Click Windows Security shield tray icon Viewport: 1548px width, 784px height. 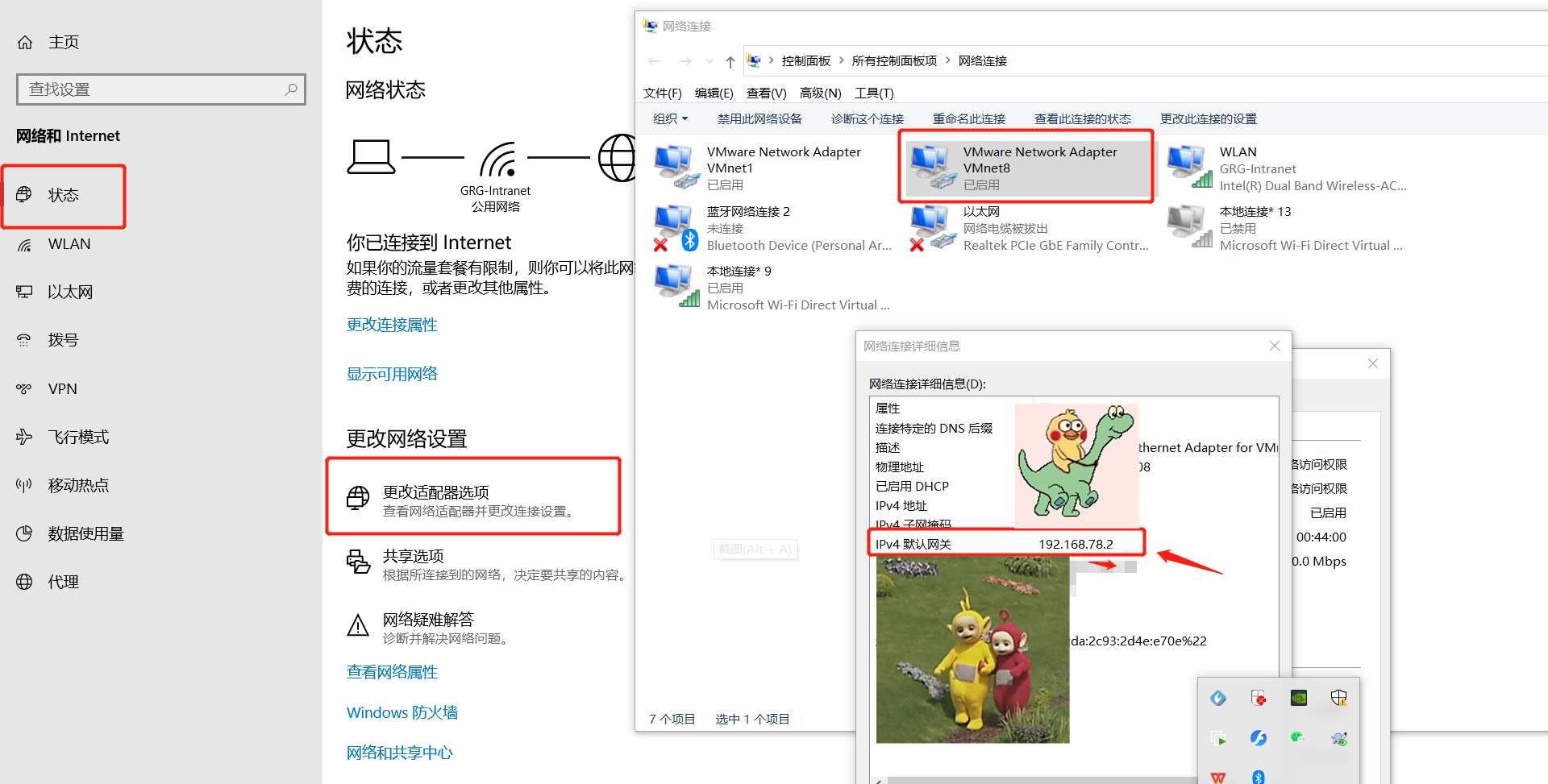click(x=1339, y=698)
